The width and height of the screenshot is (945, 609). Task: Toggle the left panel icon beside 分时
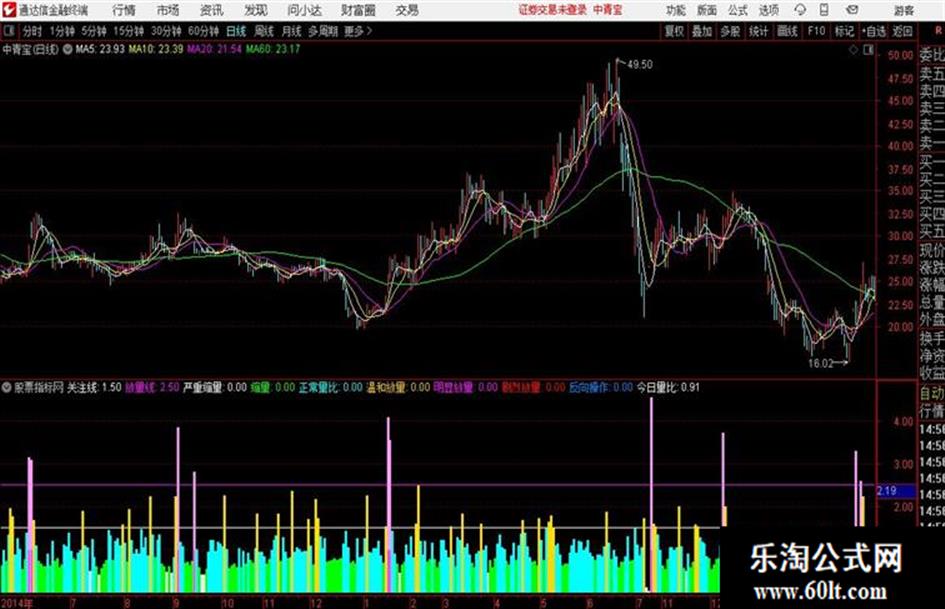pos(8,31)
